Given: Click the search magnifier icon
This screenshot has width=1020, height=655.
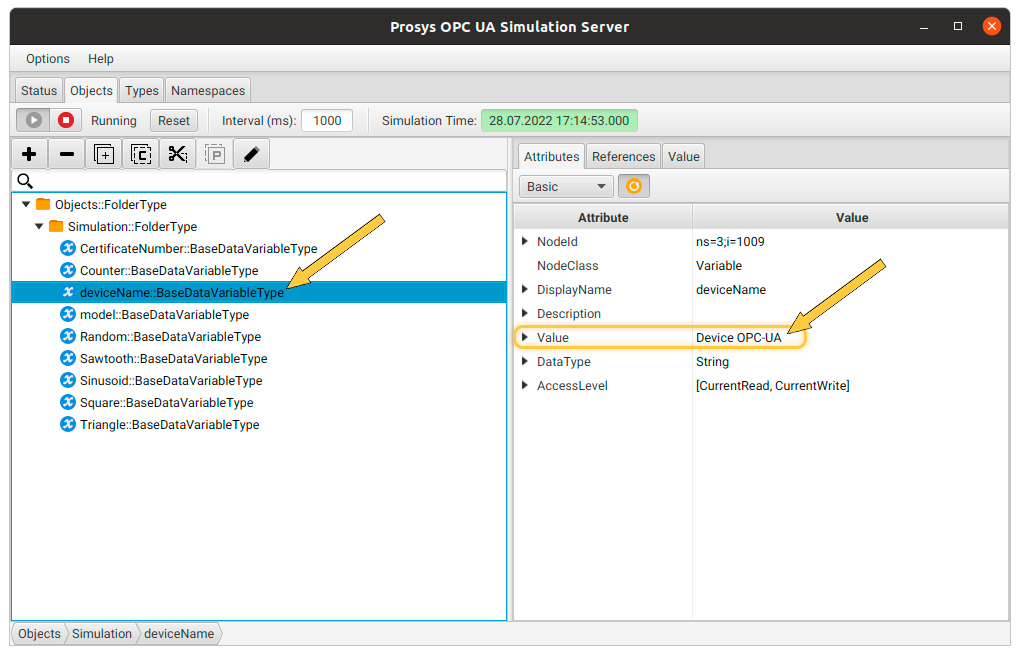Looking at the screenshot, I should pos(25,181).
